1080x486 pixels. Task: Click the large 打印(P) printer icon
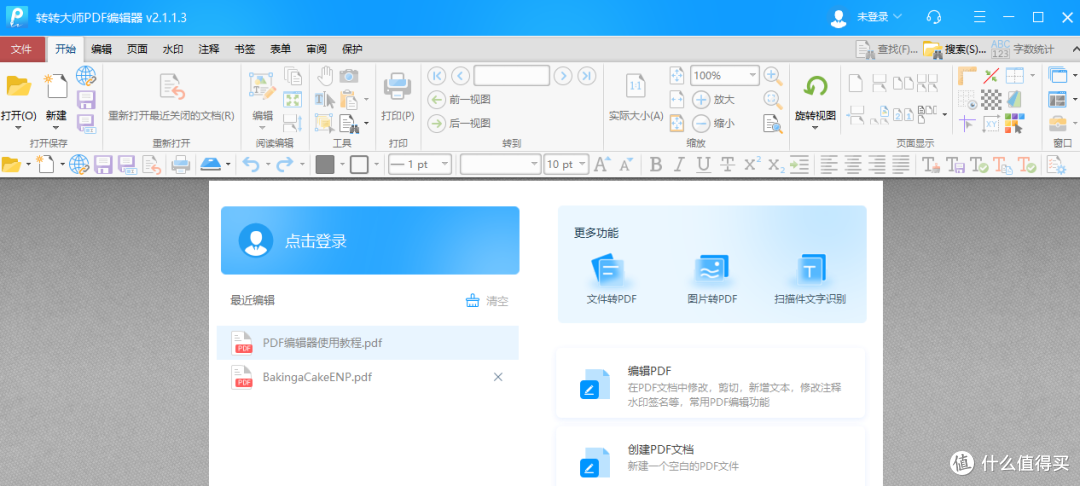click(x=397, y=86)
